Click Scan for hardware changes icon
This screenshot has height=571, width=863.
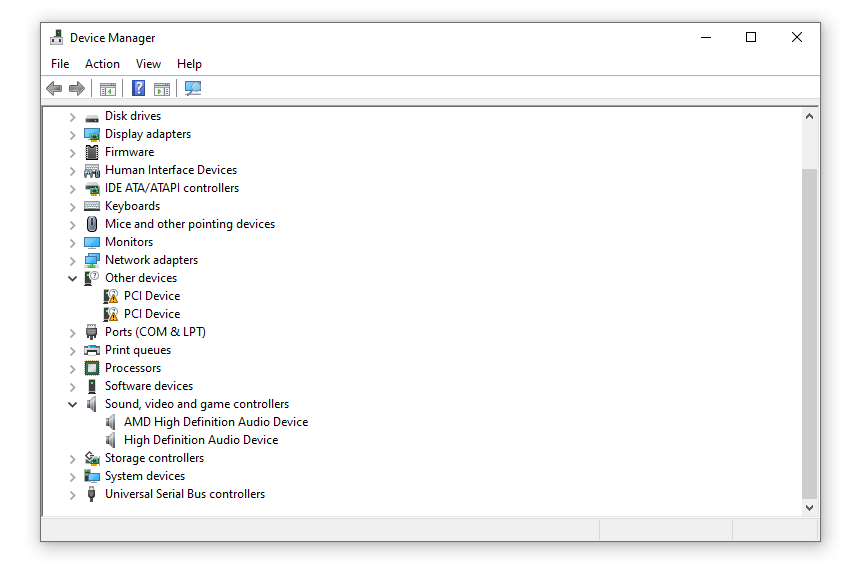coord(193,88)
